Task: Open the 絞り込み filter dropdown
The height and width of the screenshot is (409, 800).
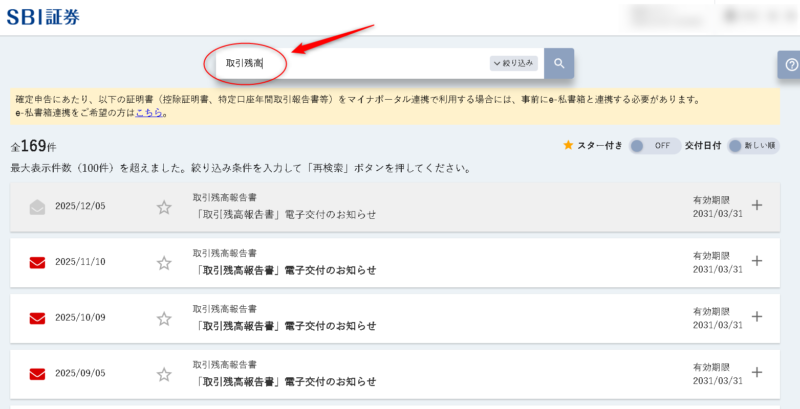Action: pyautogui.click(x=514, y=63)
